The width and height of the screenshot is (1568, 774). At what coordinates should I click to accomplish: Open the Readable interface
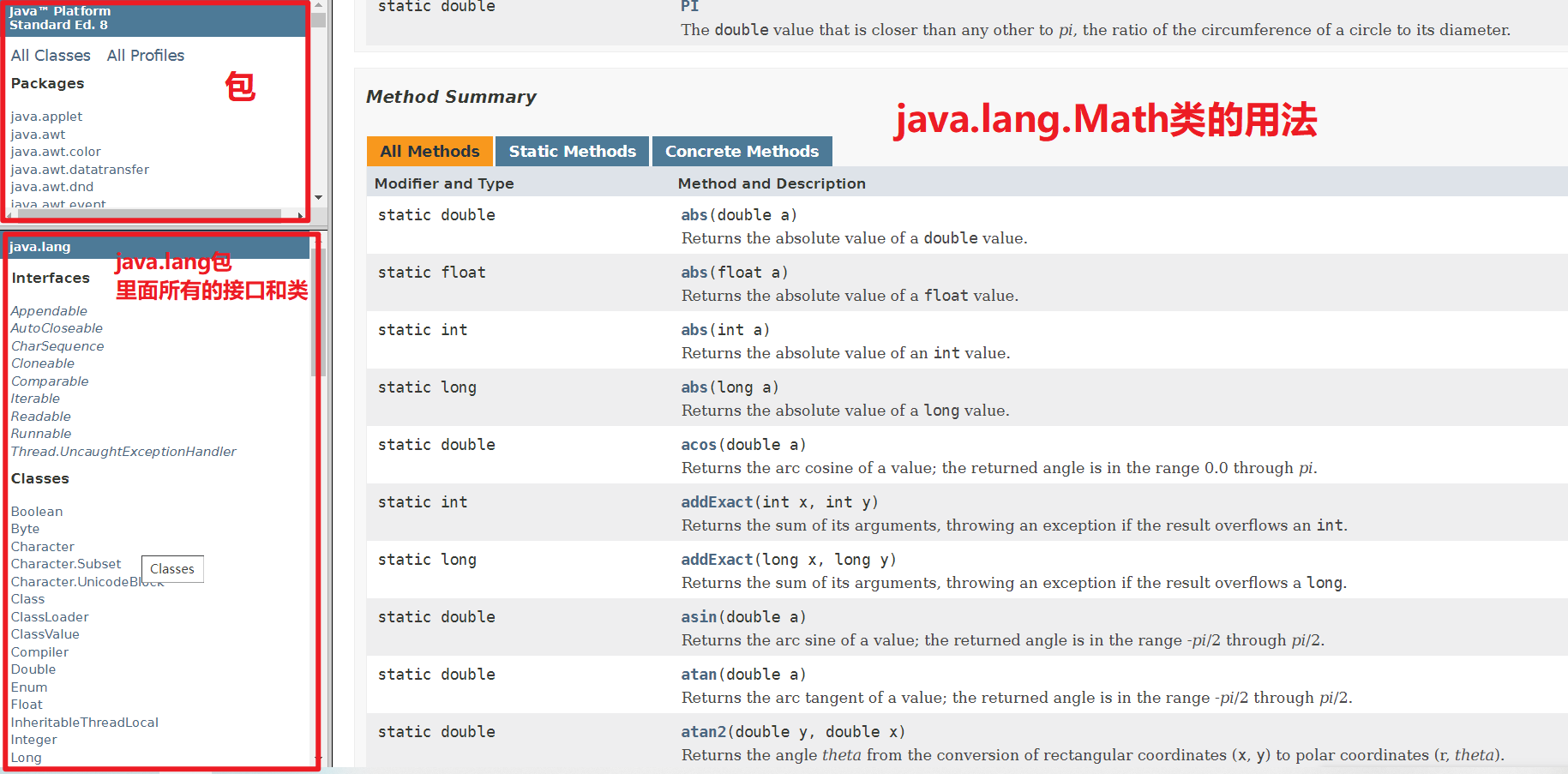click(x=40, y=417)
